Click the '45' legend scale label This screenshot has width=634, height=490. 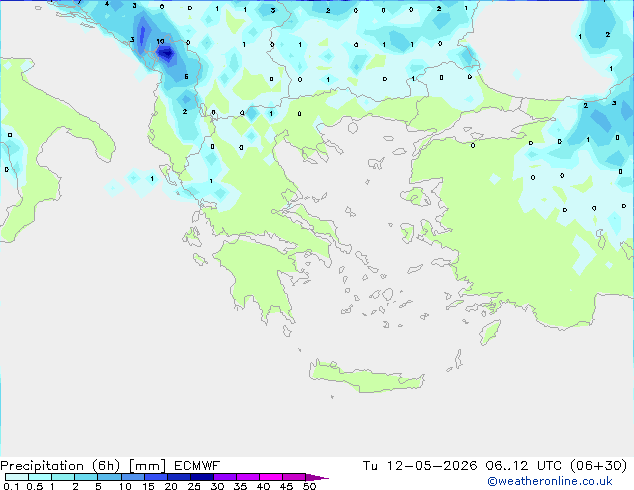pyautogui.click(x=286, y=486)
